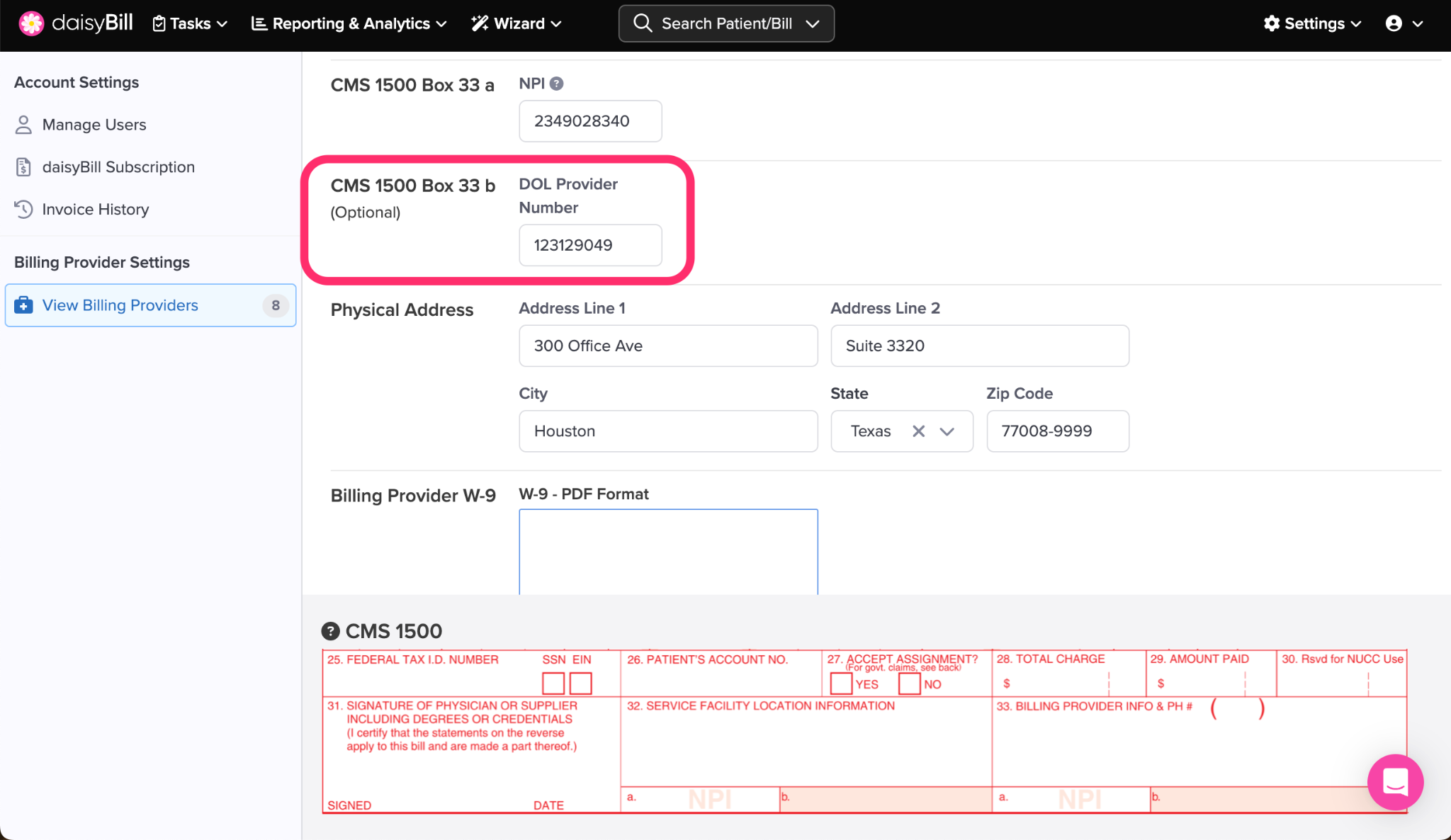Click the Manage Users person icon

tap(23, 125)
